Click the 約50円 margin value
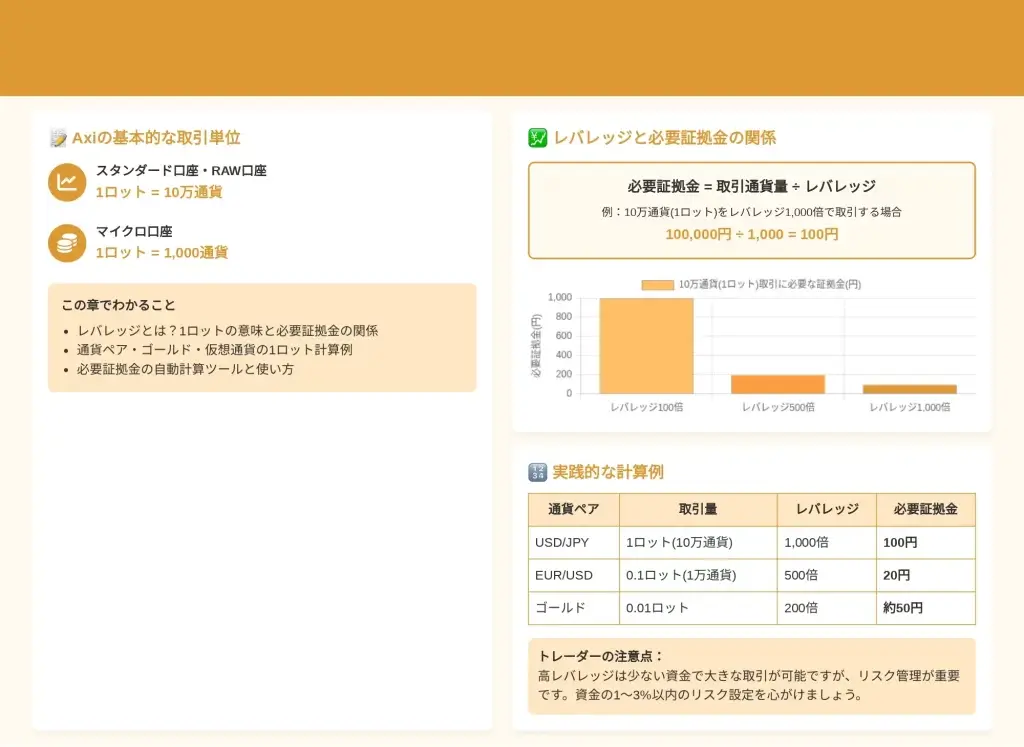 tap(903, 608)
